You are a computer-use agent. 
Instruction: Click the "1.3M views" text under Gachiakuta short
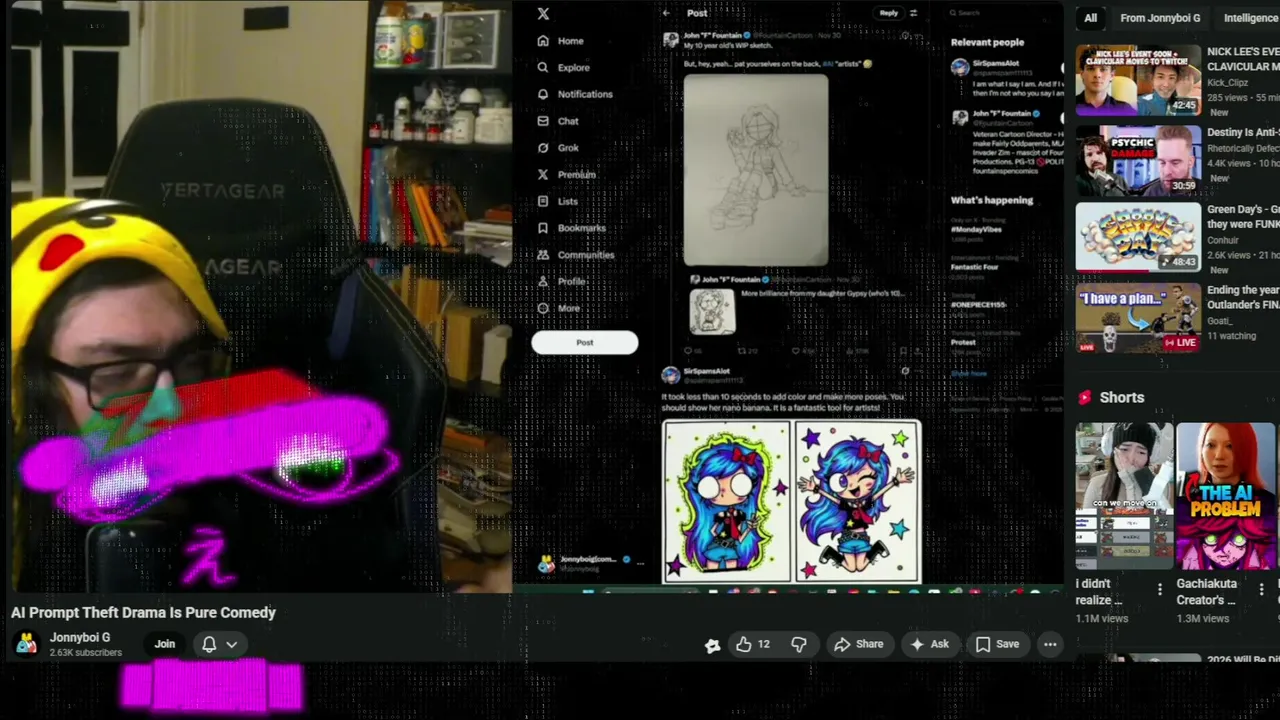[x=1202, y=619]
